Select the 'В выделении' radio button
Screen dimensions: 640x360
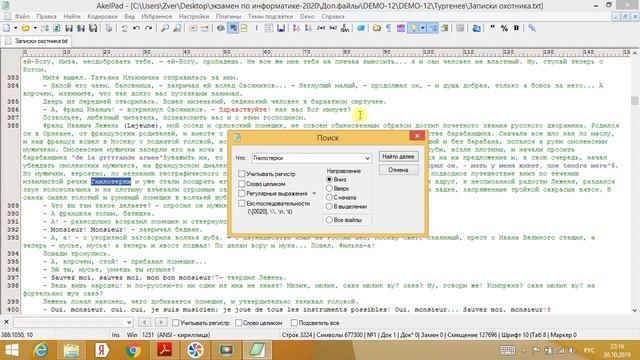(329, 207)
